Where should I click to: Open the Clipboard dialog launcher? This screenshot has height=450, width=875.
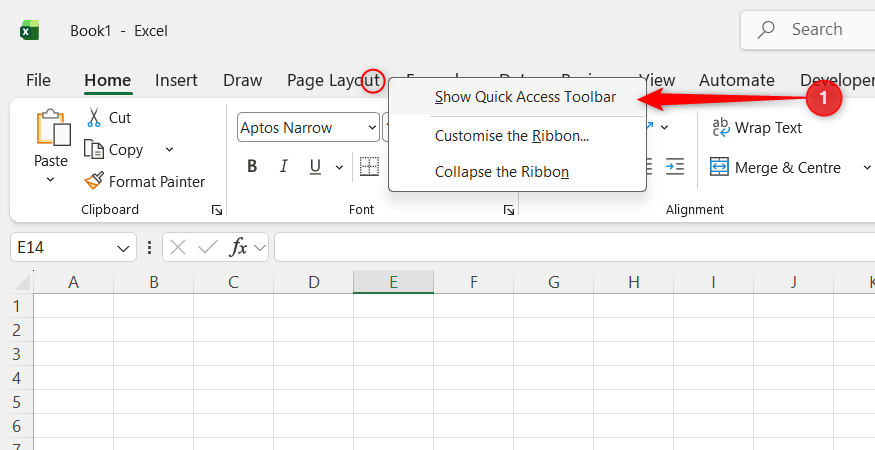pos(217,210)
